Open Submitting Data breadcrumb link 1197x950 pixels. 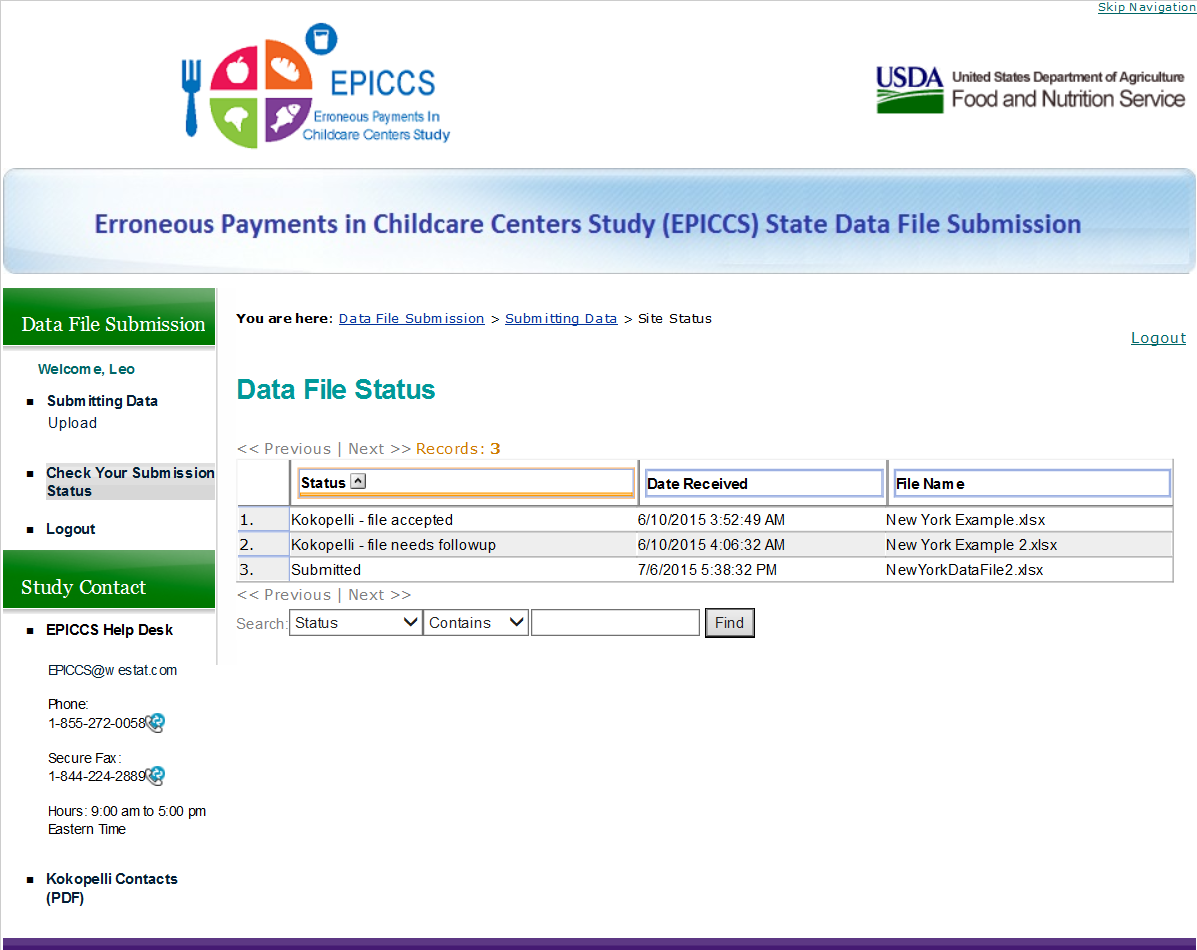[x=561, y=318]
